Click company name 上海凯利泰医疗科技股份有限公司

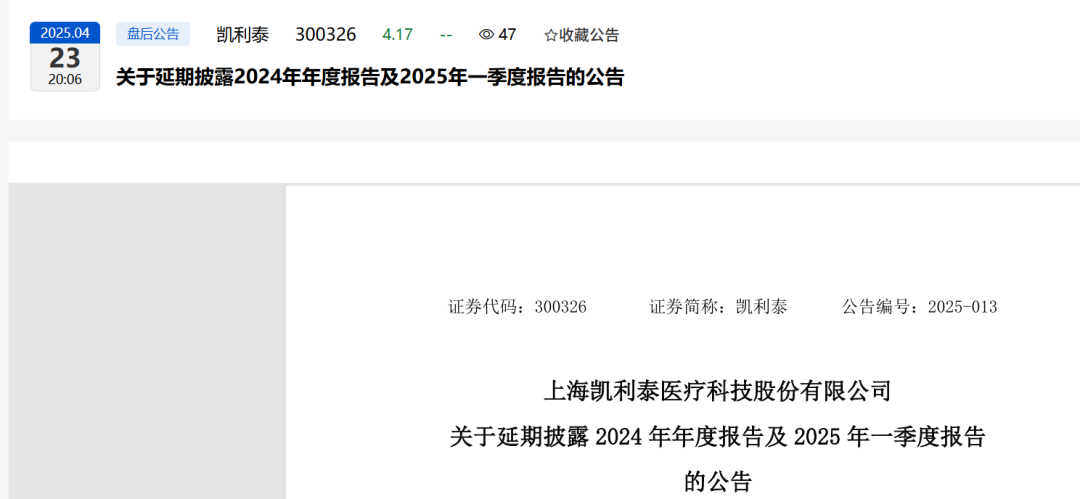tap(718, 392)
